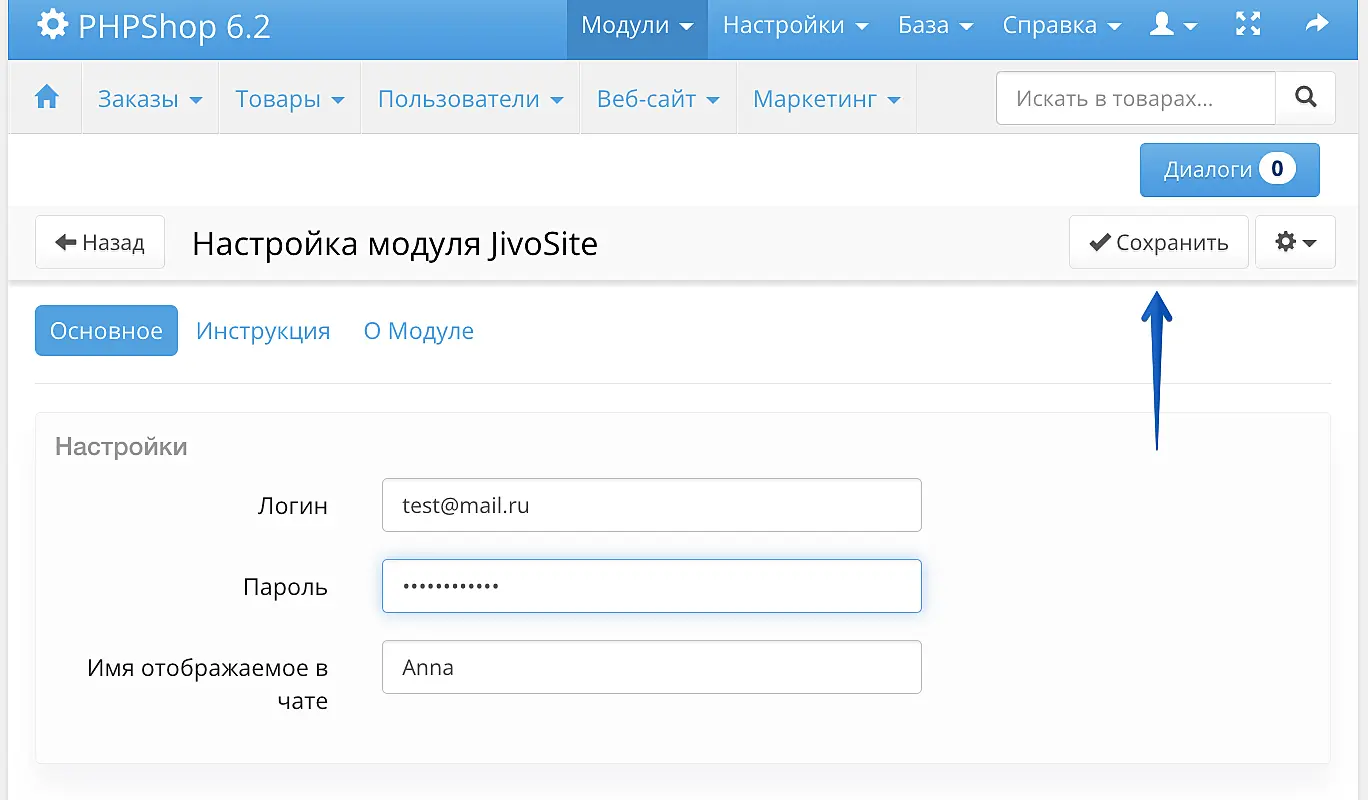Screen dimensions: 1368x800
Task: Expand the Товары dropdown menu
Action: click(289, 99)
